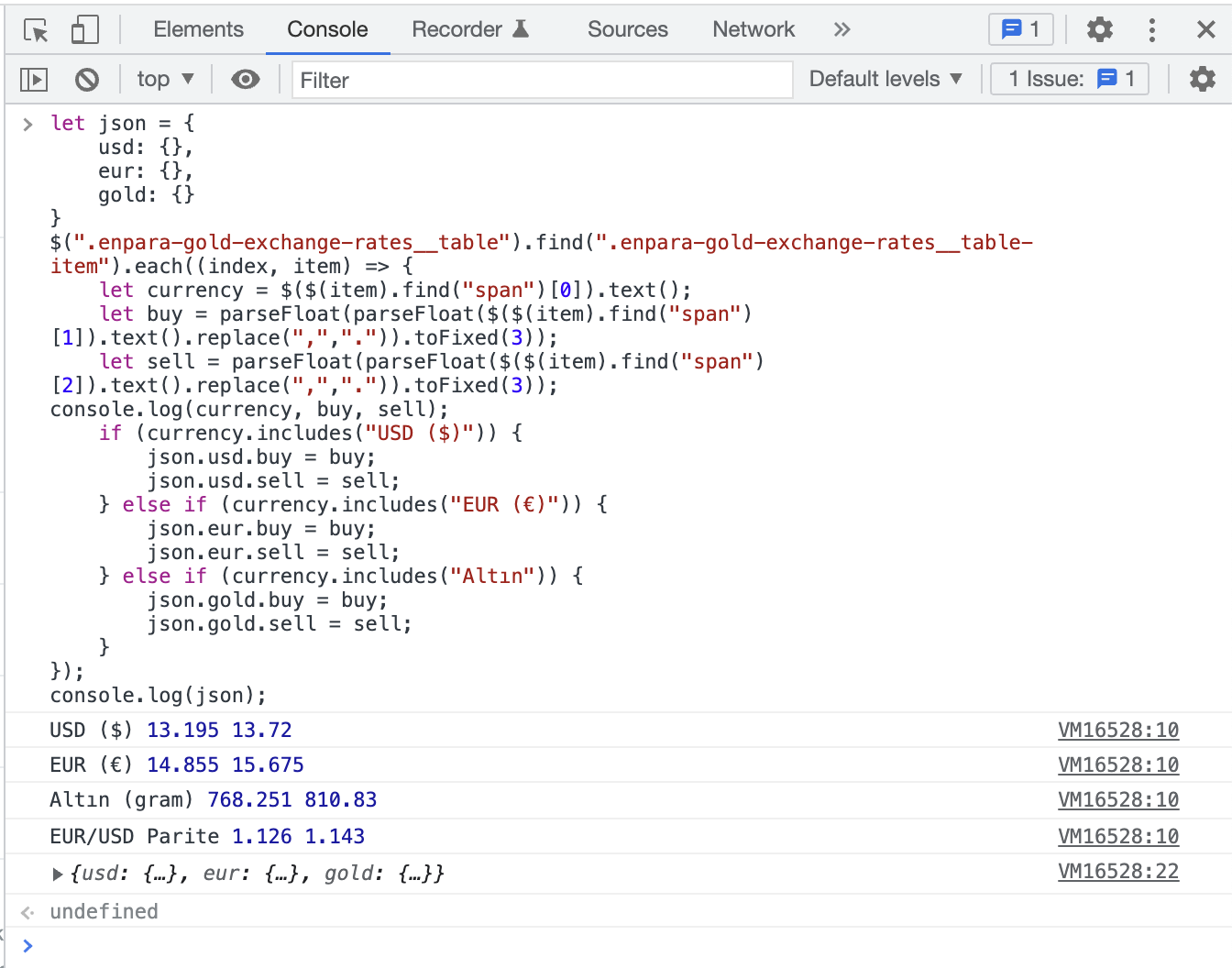Viewport: 1232px width, 968px height.
Task: Open the Sources tab
Action: (x=628, y=29)
